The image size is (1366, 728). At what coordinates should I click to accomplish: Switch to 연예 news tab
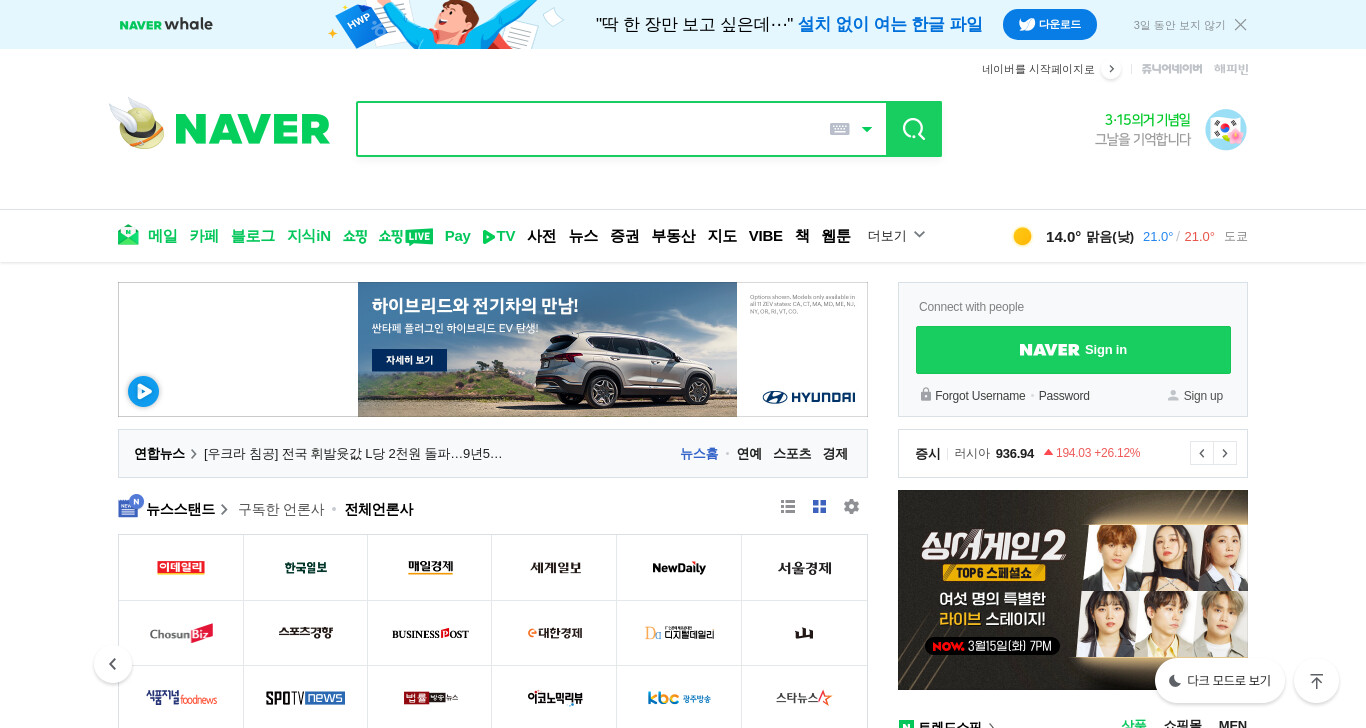(x=749, y=454)
